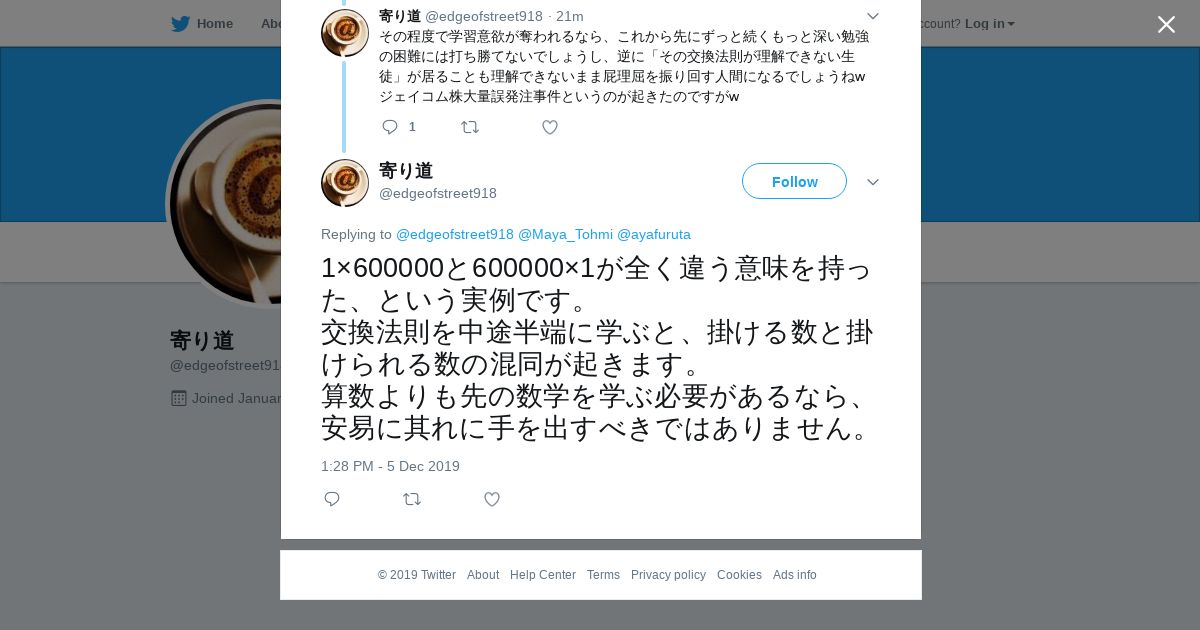Click the Twitter bird Home icon
This screenshot has width=1200, height=630.
tap(180, 23)
